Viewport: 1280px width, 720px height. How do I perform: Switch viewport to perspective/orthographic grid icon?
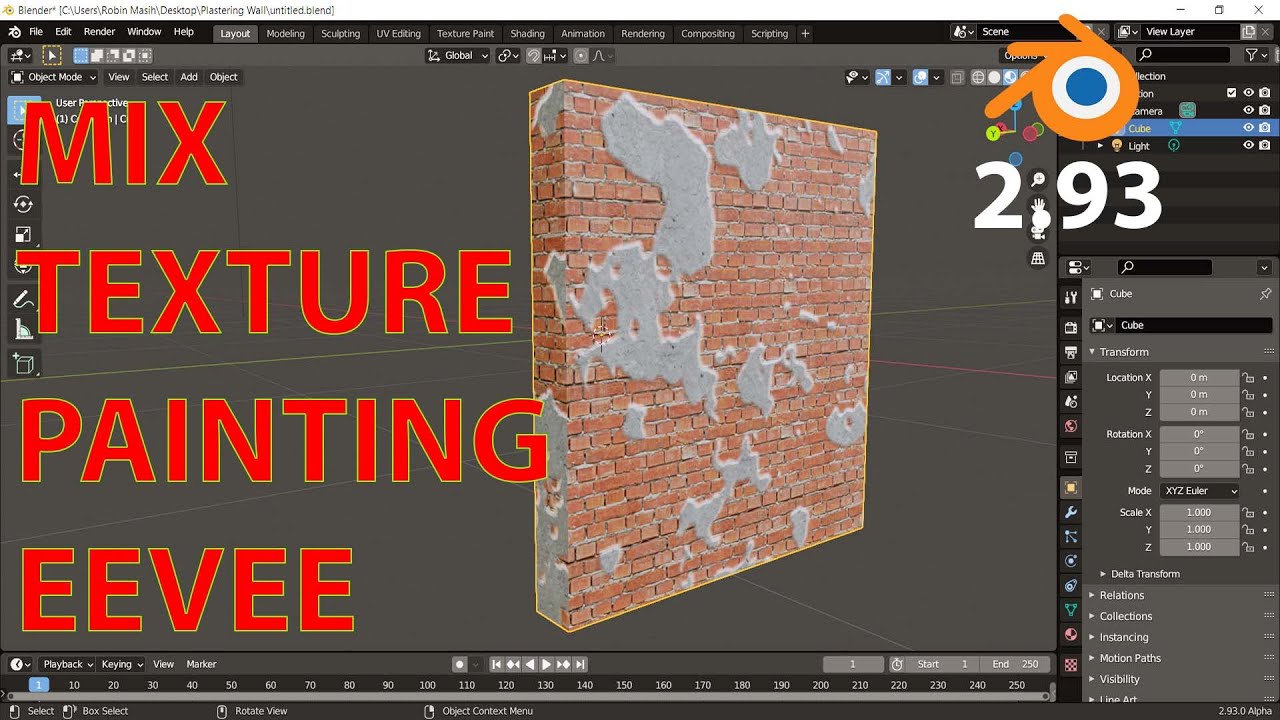tap(1038, 258)
